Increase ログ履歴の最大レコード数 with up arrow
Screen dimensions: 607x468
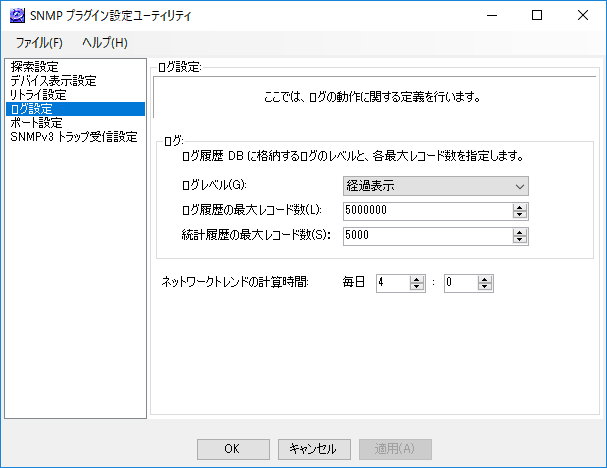(520, 207)
